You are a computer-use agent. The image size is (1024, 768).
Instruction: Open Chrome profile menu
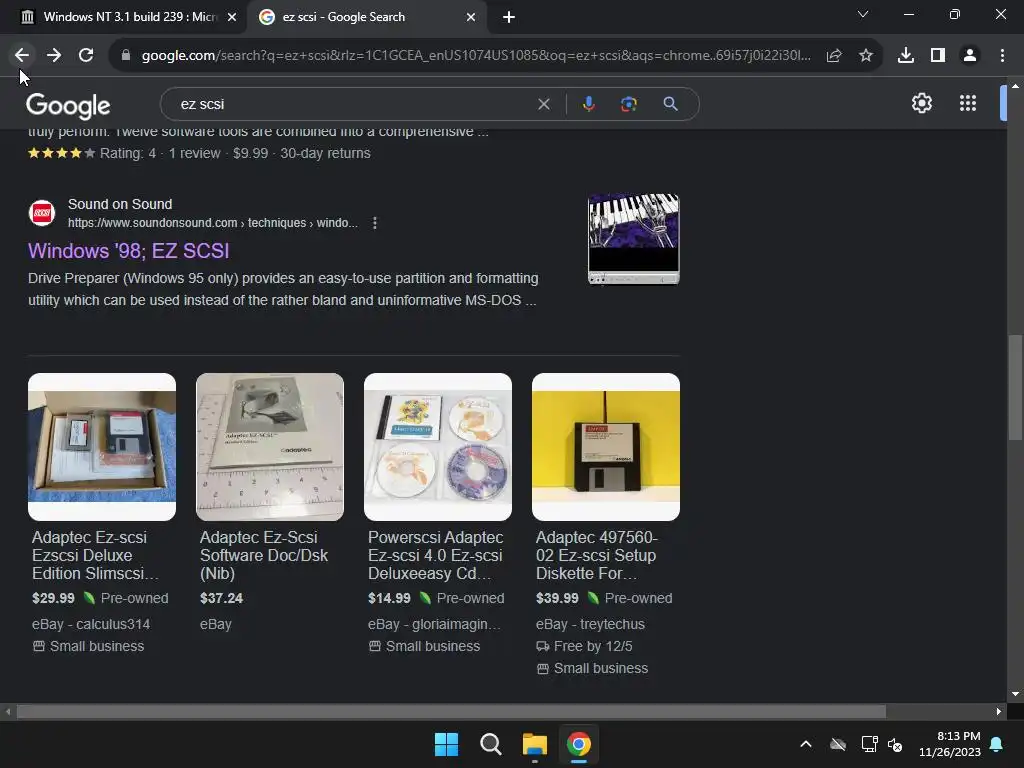[x=970, y=56]
